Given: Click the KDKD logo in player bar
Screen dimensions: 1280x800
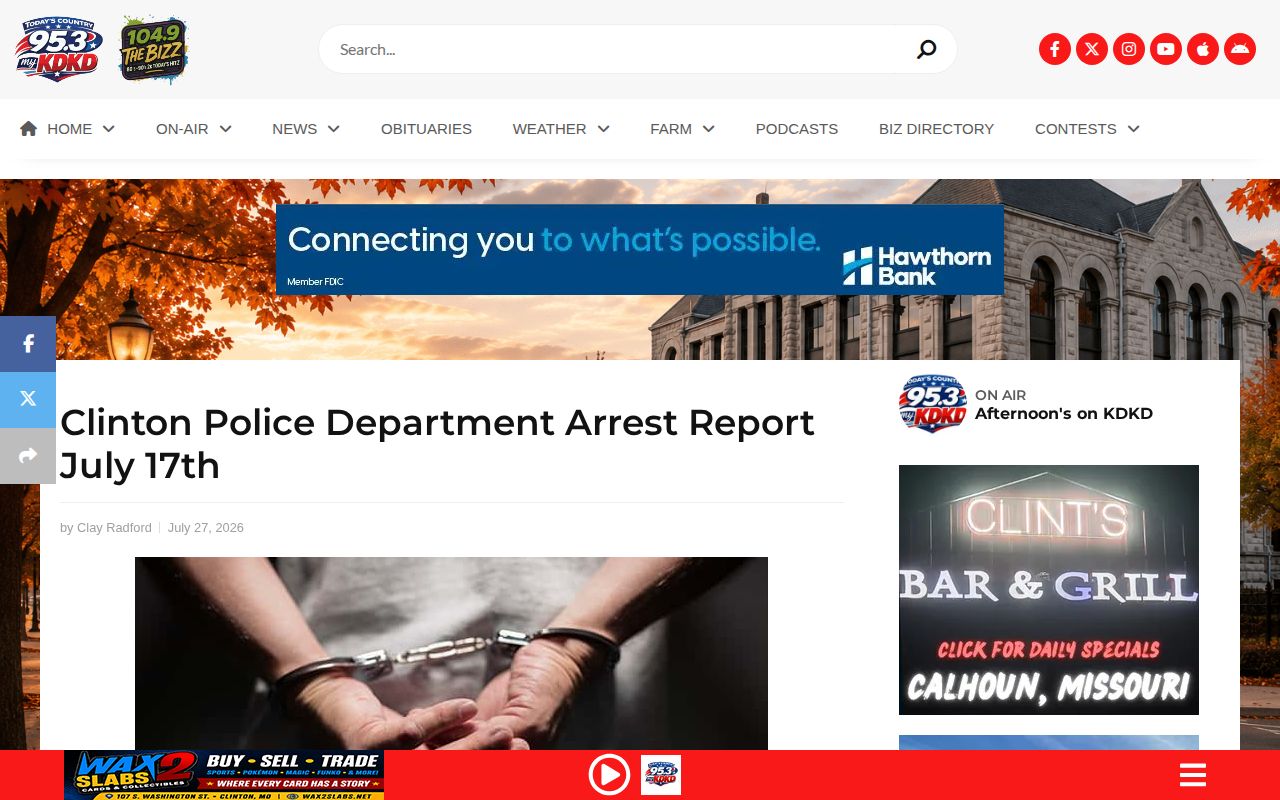Looking at the screenshot, I should point(661,775).
